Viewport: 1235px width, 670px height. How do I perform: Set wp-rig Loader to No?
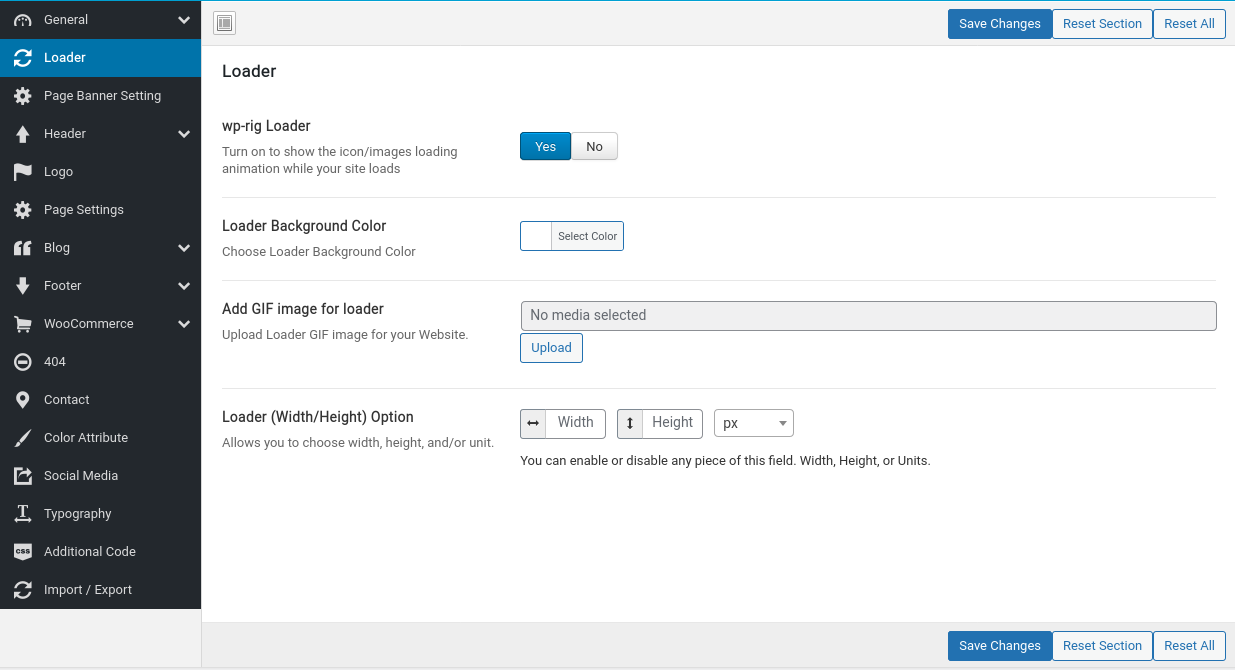[x=594, y=146]
